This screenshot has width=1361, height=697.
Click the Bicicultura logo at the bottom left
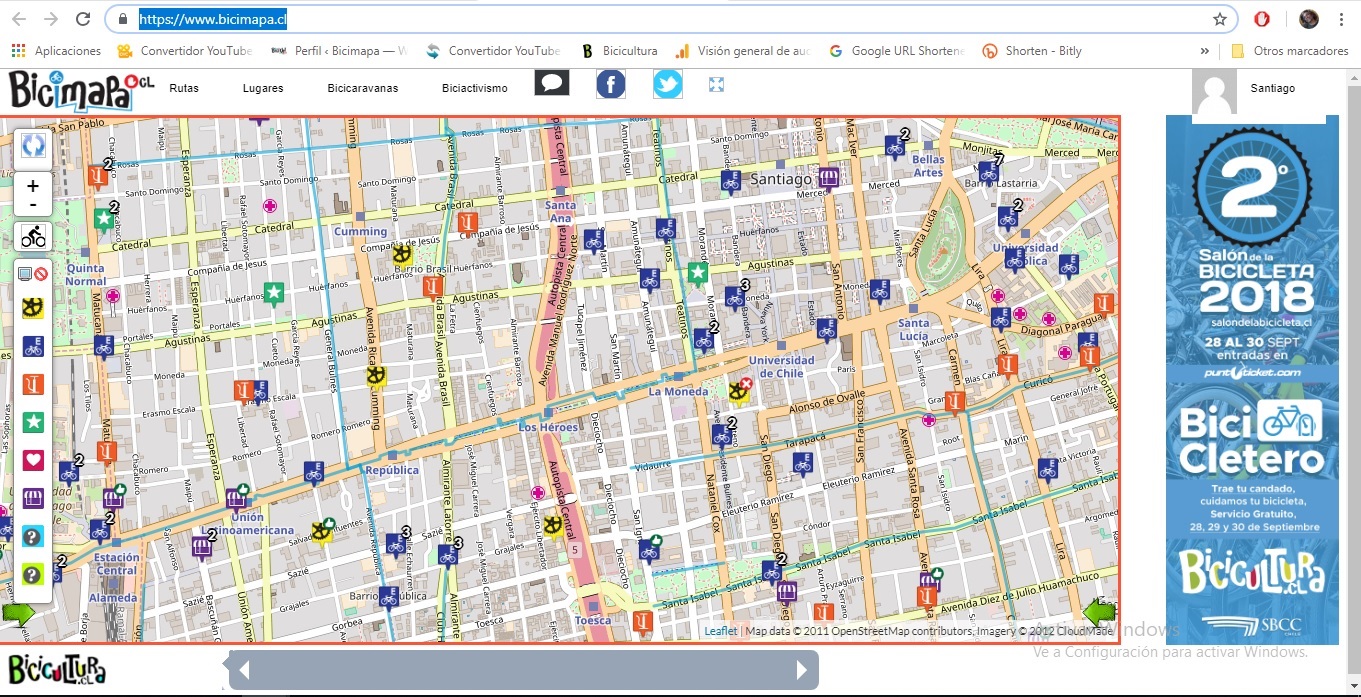pyautogui.click(x=57, y=668)
